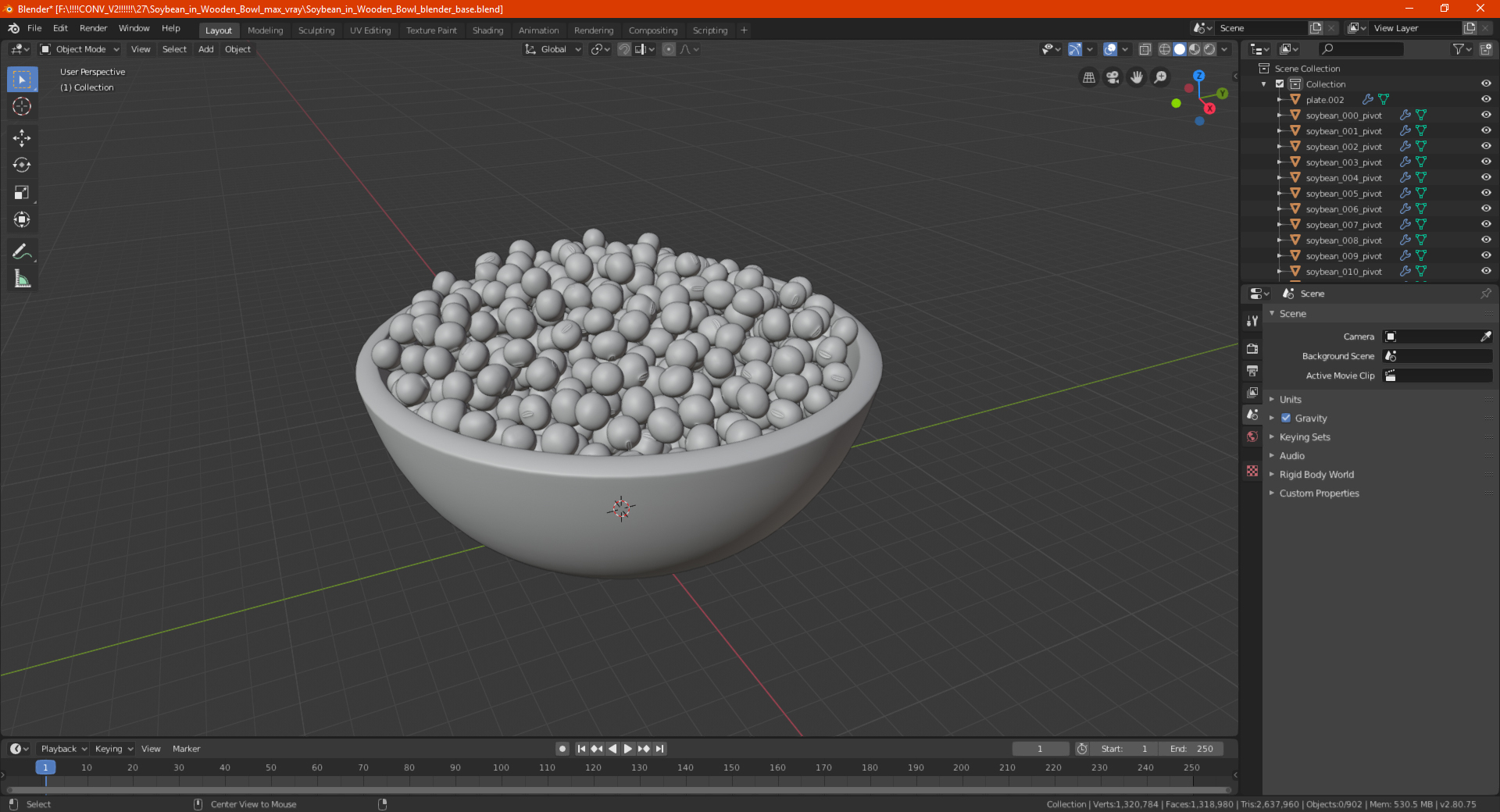Open the World properties tab
This screenshot has height=812, width=1500.
click(1252, 436)
